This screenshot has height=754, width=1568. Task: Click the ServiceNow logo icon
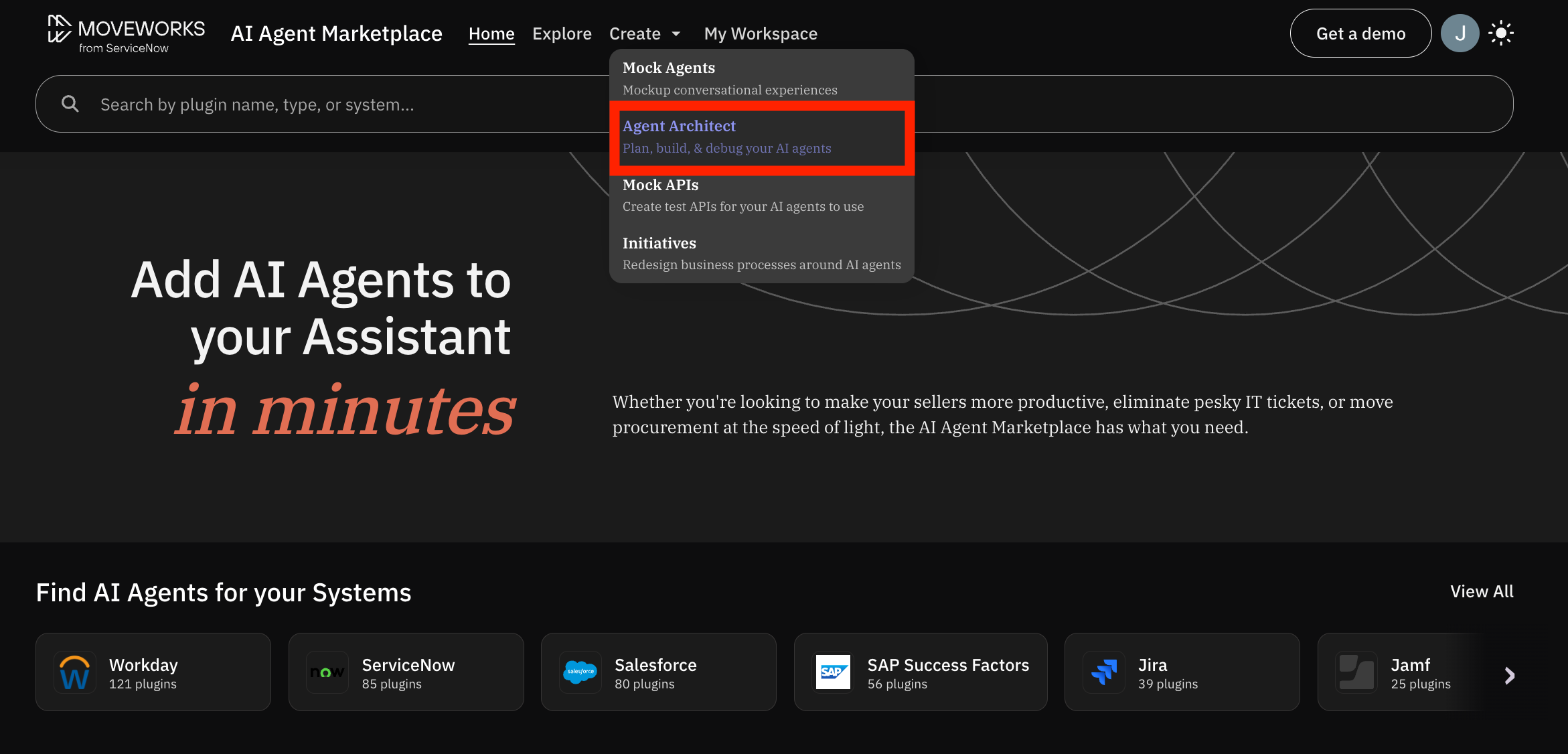pyautogui.click(x=327, y=672)
